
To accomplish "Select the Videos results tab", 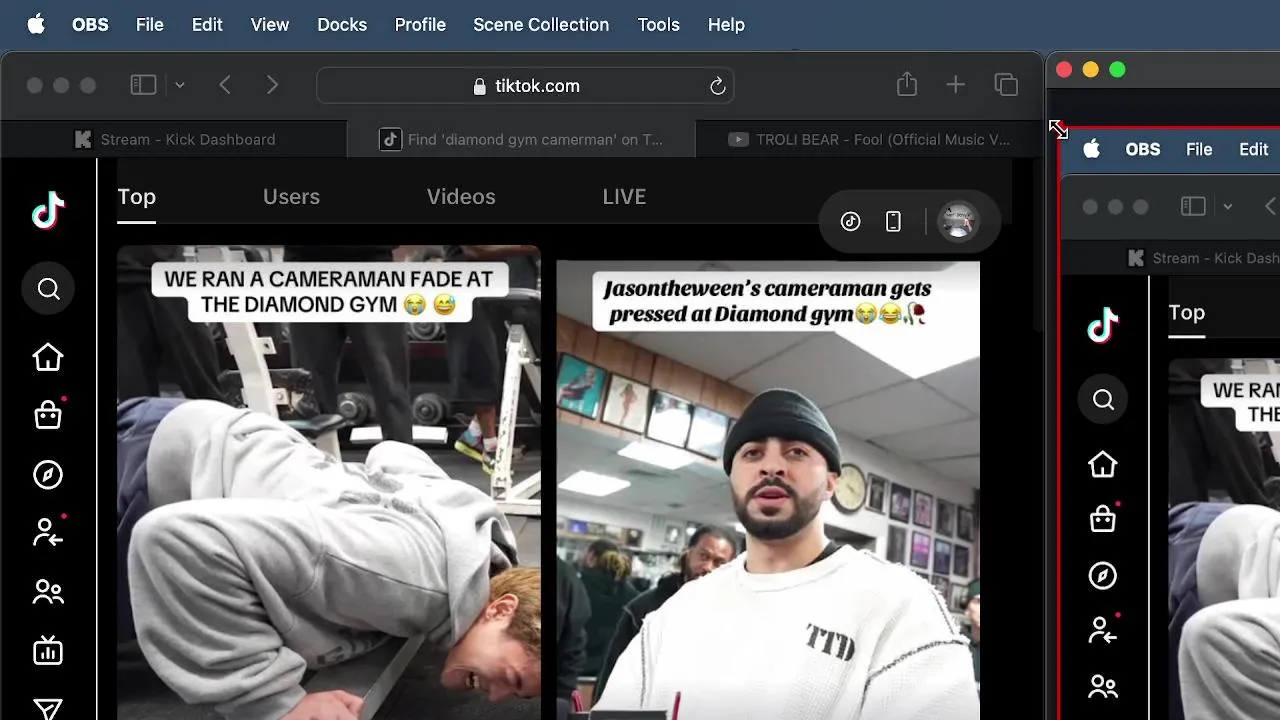I will click(461, 197).
